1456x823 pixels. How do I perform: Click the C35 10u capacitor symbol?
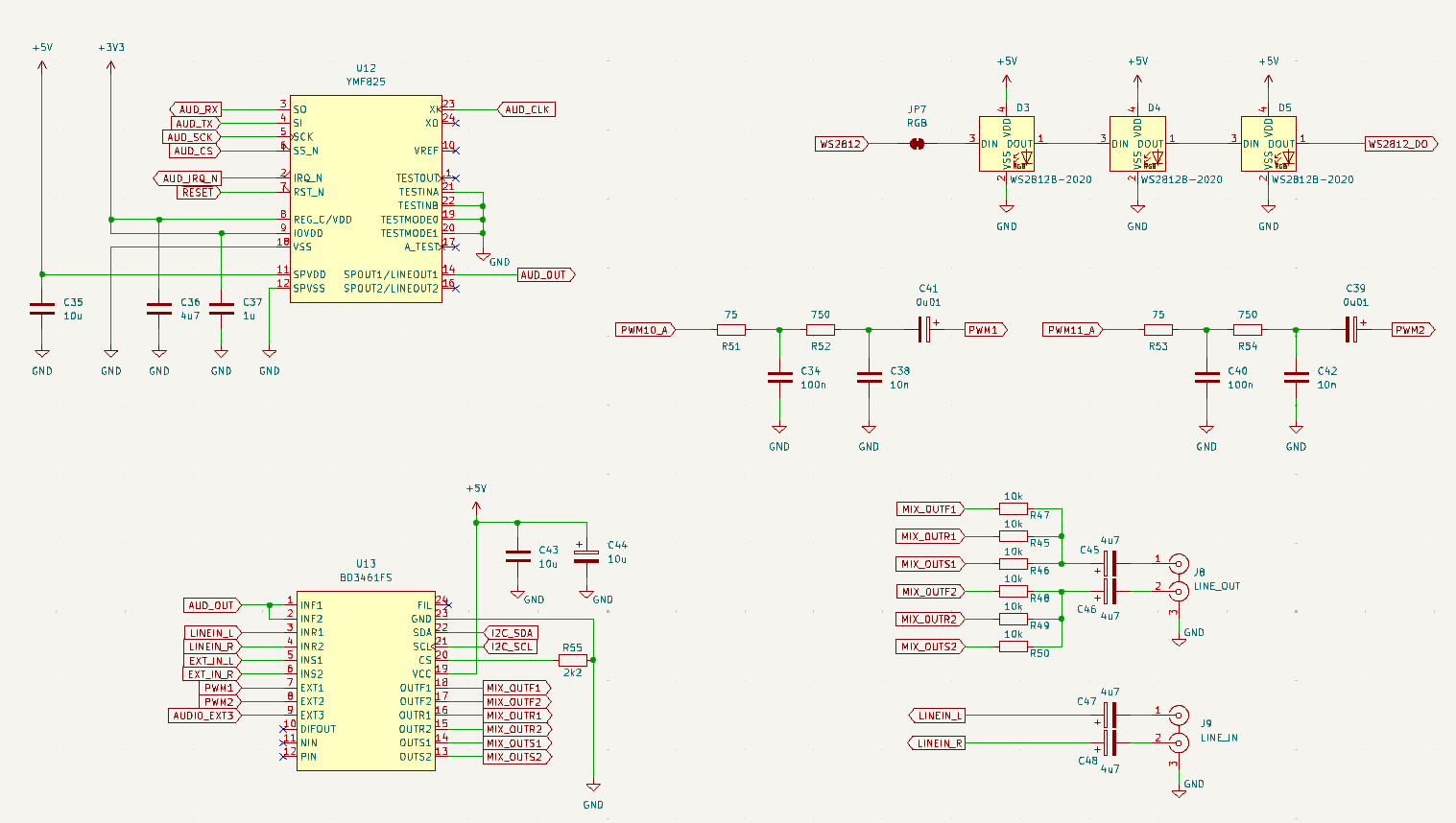[x=42, y=309]
